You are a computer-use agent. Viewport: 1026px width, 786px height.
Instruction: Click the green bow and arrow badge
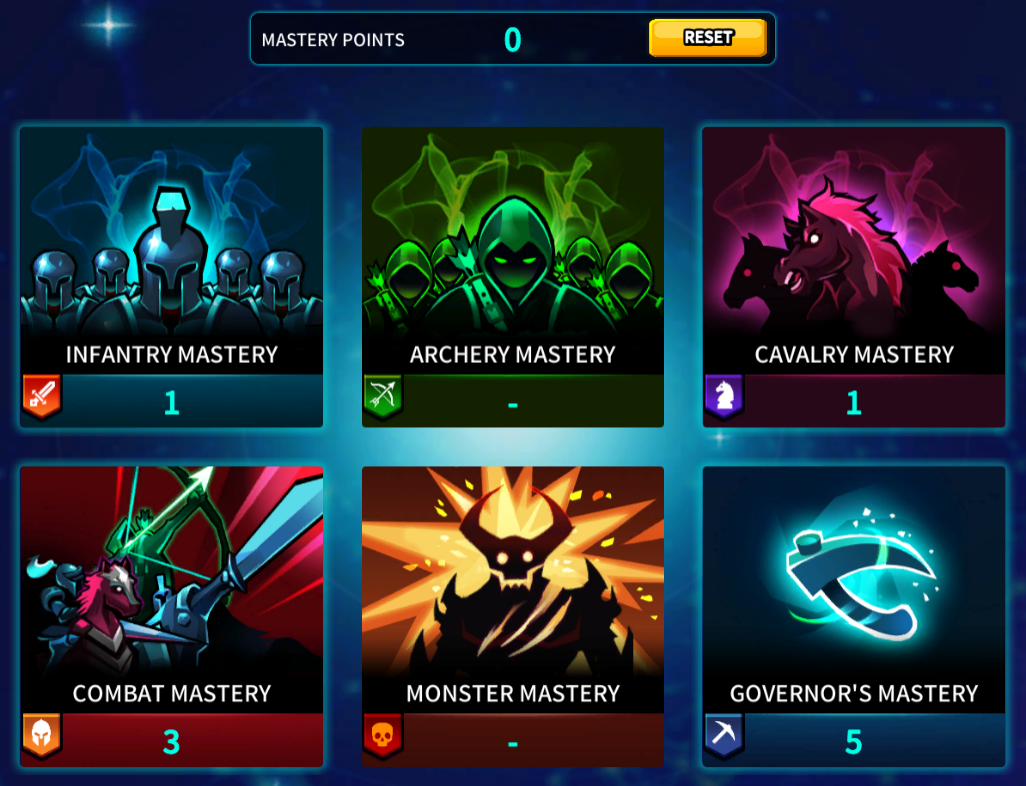pos(383,395)
